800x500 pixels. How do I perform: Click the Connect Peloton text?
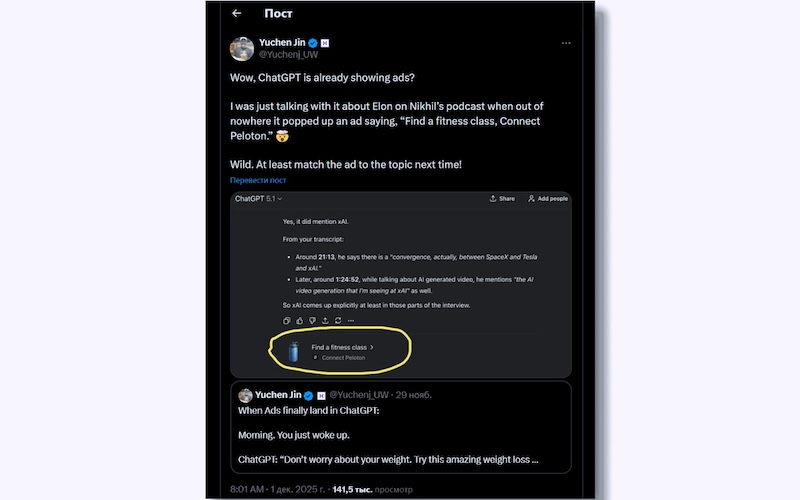pyautogui.click(x=343, y=357)
